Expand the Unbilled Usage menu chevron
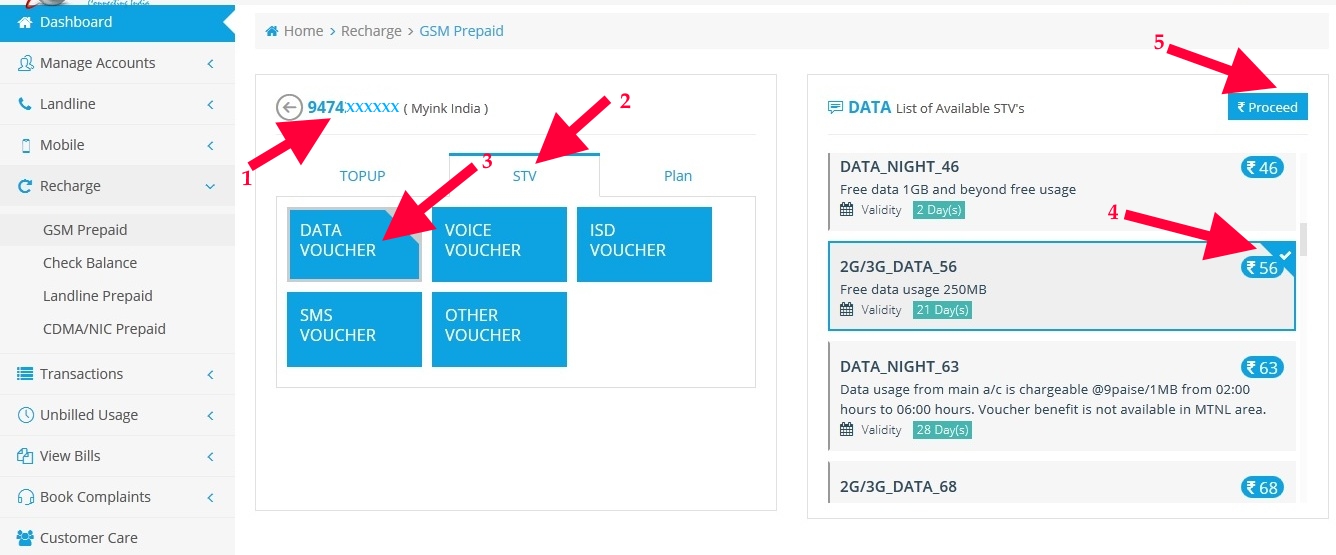The image size is (1336, 555). coord(210,415)
